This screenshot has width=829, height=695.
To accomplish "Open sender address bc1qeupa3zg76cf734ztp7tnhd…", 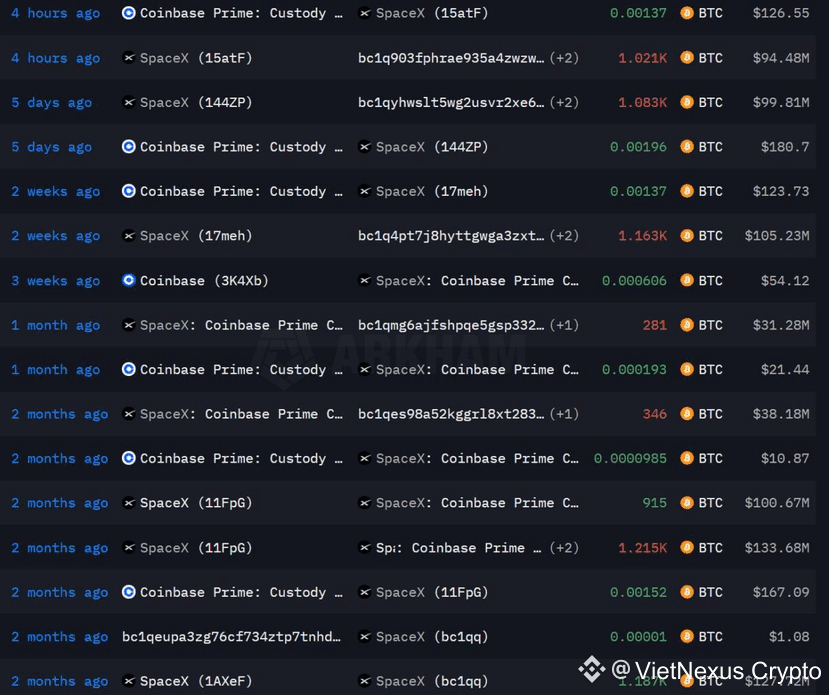I will (232, 636).
